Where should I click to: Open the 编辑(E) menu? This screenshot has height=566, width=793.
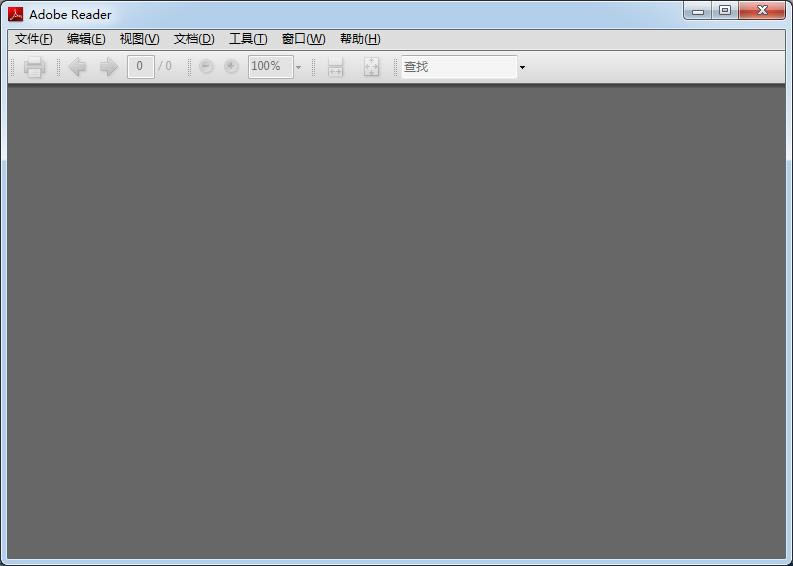[86, 39]
